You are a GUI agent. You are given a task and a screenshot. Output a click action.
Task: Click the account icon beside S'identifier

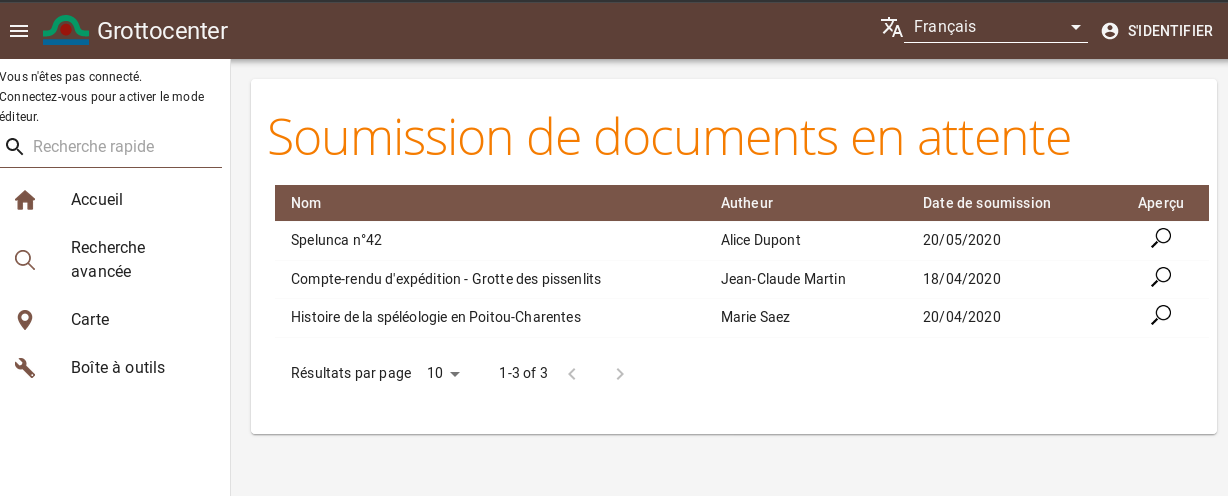[1110, 31]
